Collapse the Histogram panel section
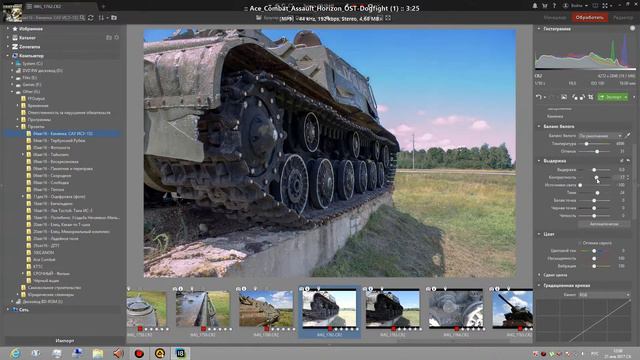 [x=539, y=29]
